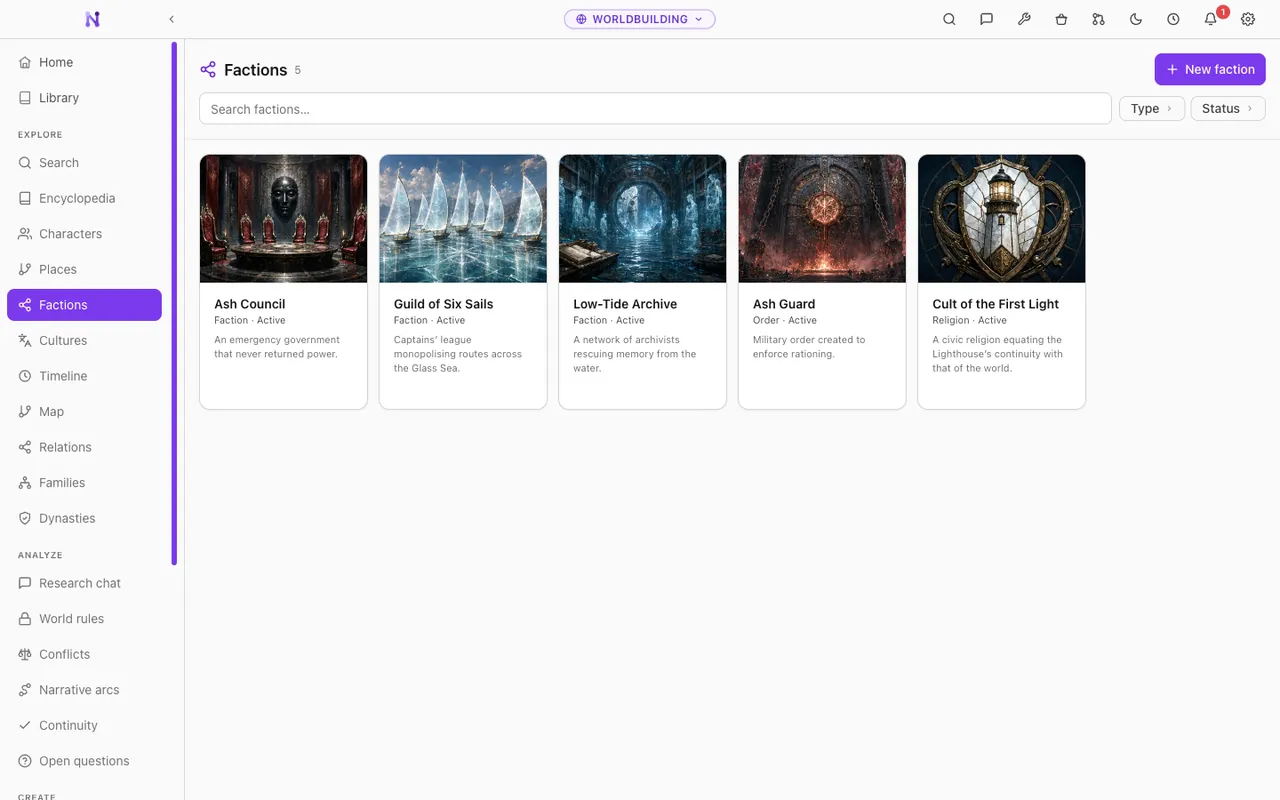Click 'Religion · Active' text on Cult card
Viewport: 1280px width, 800px height.
(969, 320)
